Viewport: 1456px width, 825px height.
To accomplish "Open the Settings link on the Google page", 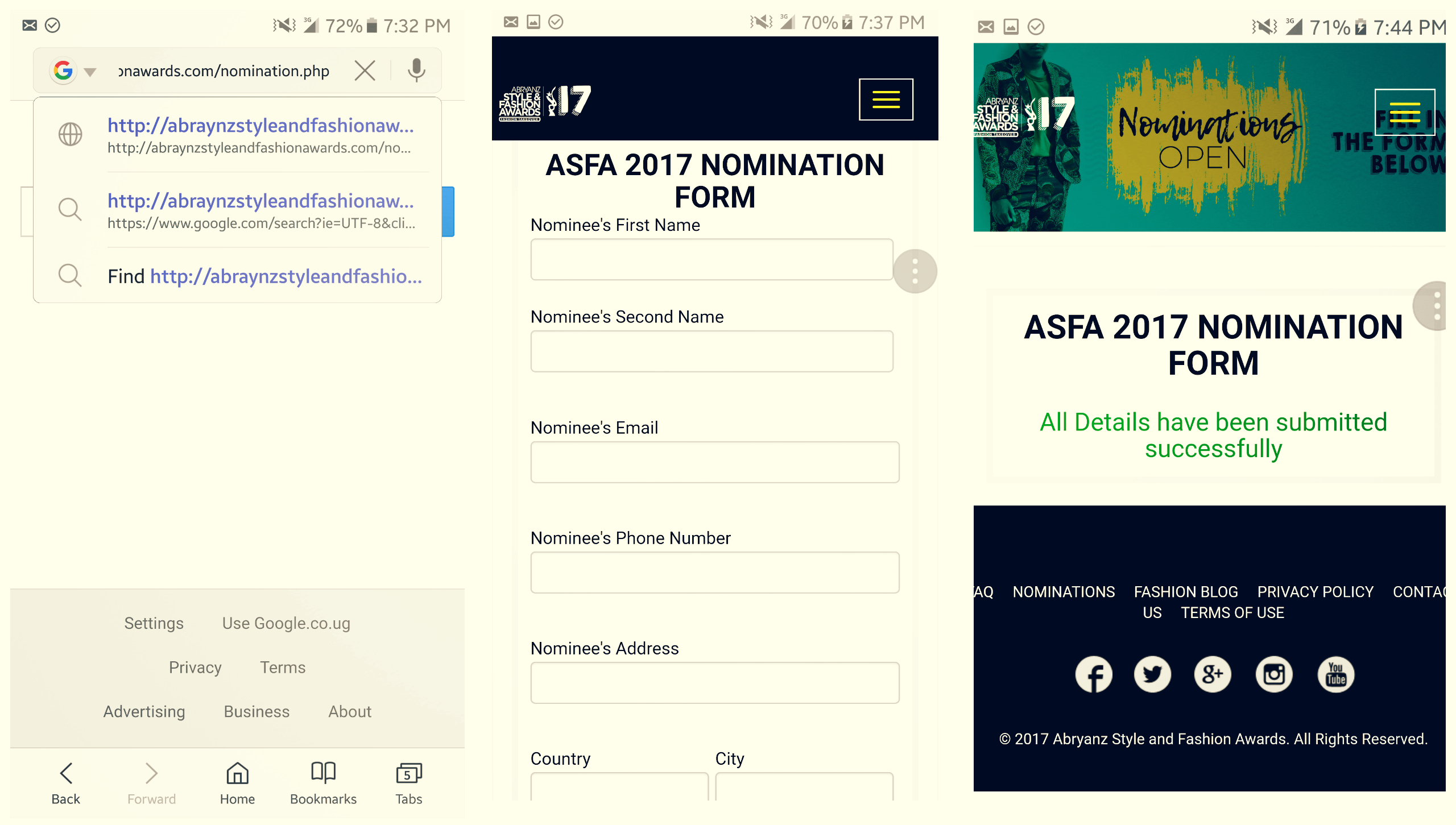I will (x=154, y=623).
